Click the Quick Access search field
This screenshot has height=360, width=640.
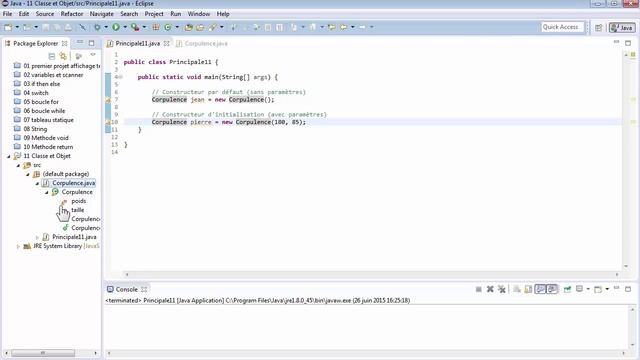click(562, 27)
